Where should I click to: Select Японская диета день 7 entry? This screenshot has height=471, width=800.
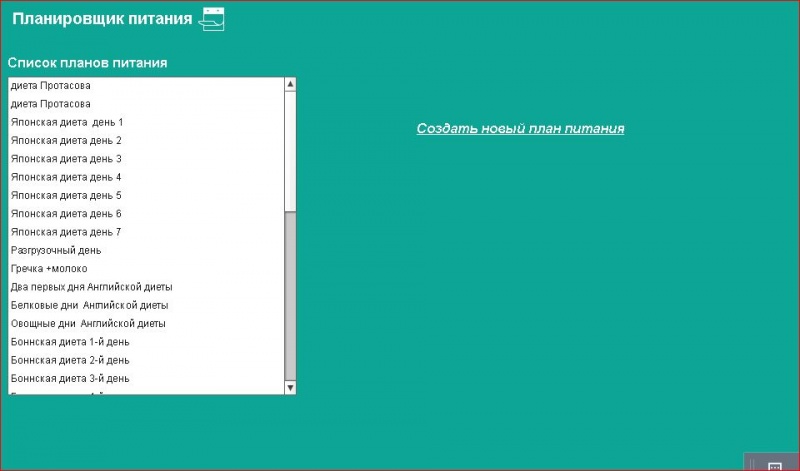(x=66, y=232)
